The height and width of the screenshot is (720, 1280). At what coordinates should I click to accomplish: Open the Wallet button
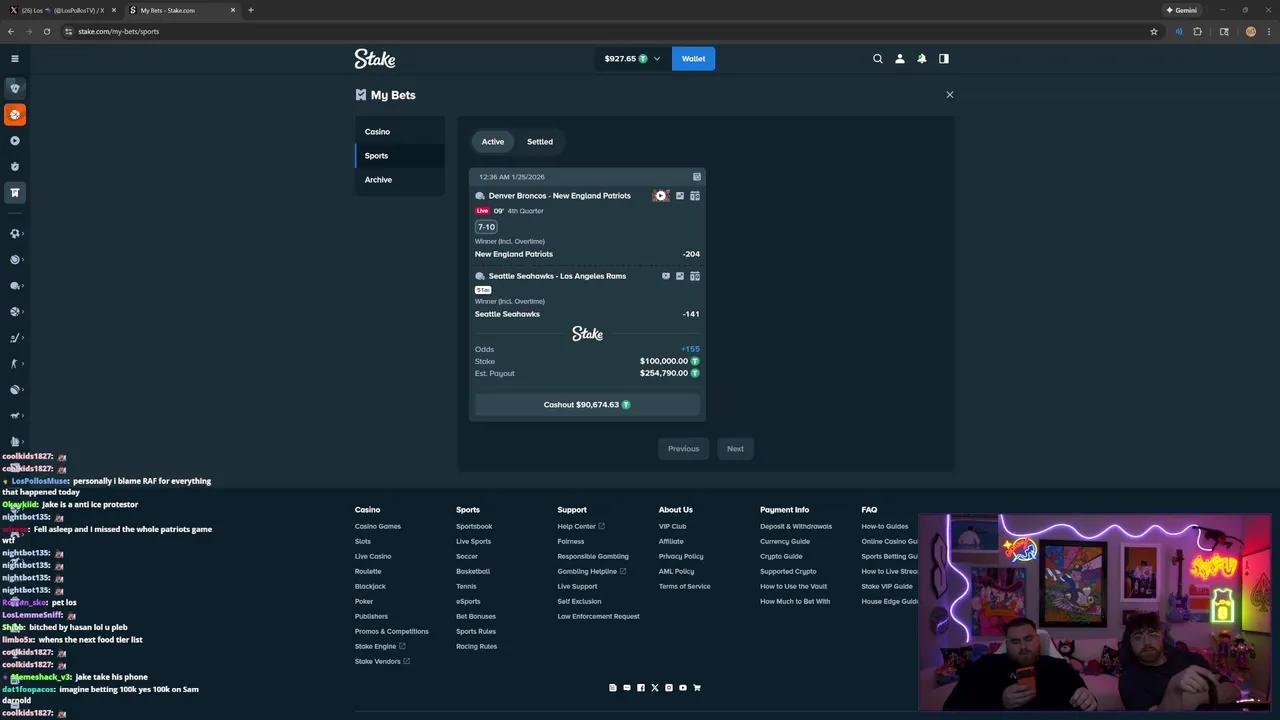click(693, 59)
